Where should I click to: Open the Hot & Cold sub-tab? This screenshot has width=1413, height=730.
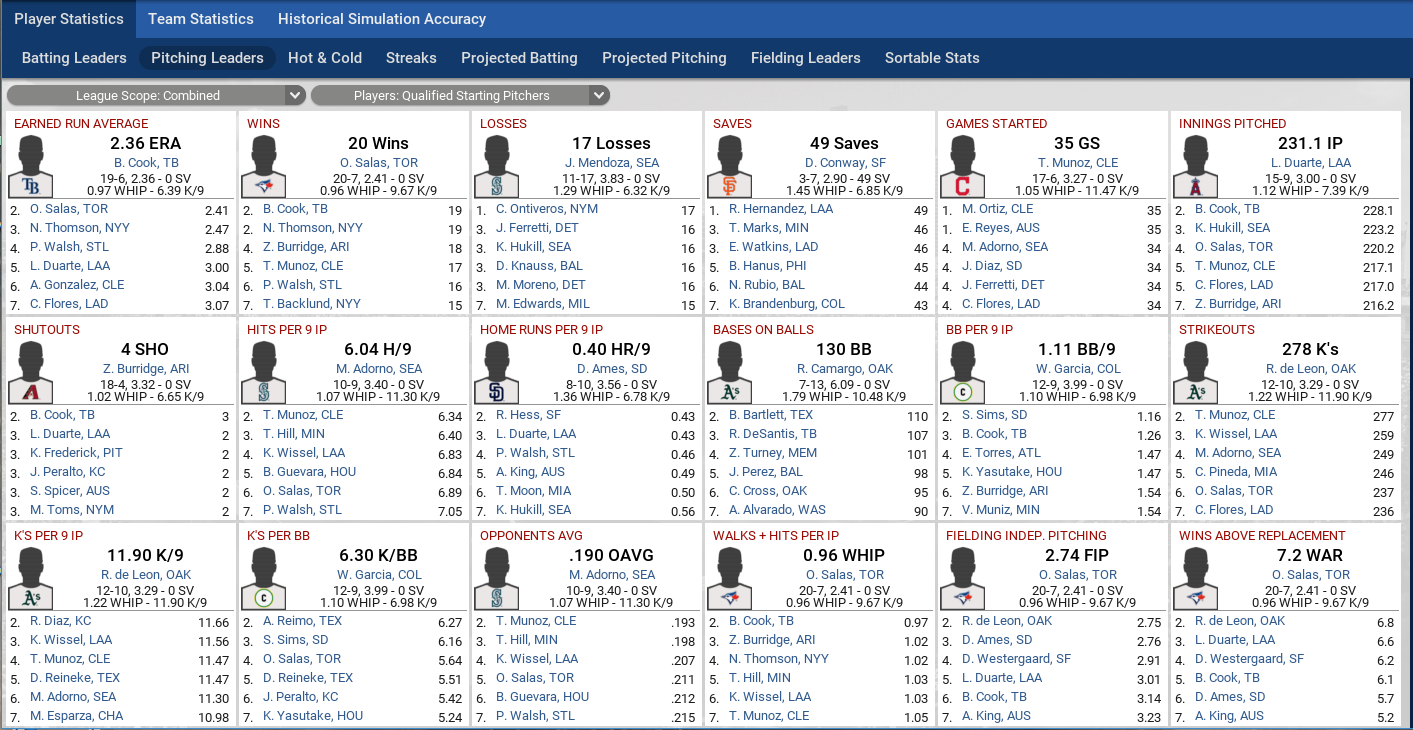coord(325,58)
